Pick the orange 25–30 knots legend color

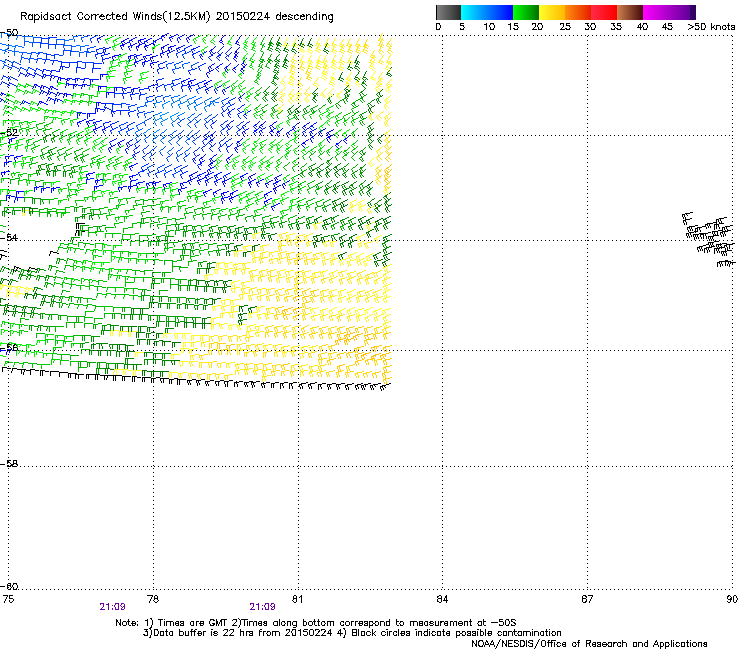tap(578, 12)
